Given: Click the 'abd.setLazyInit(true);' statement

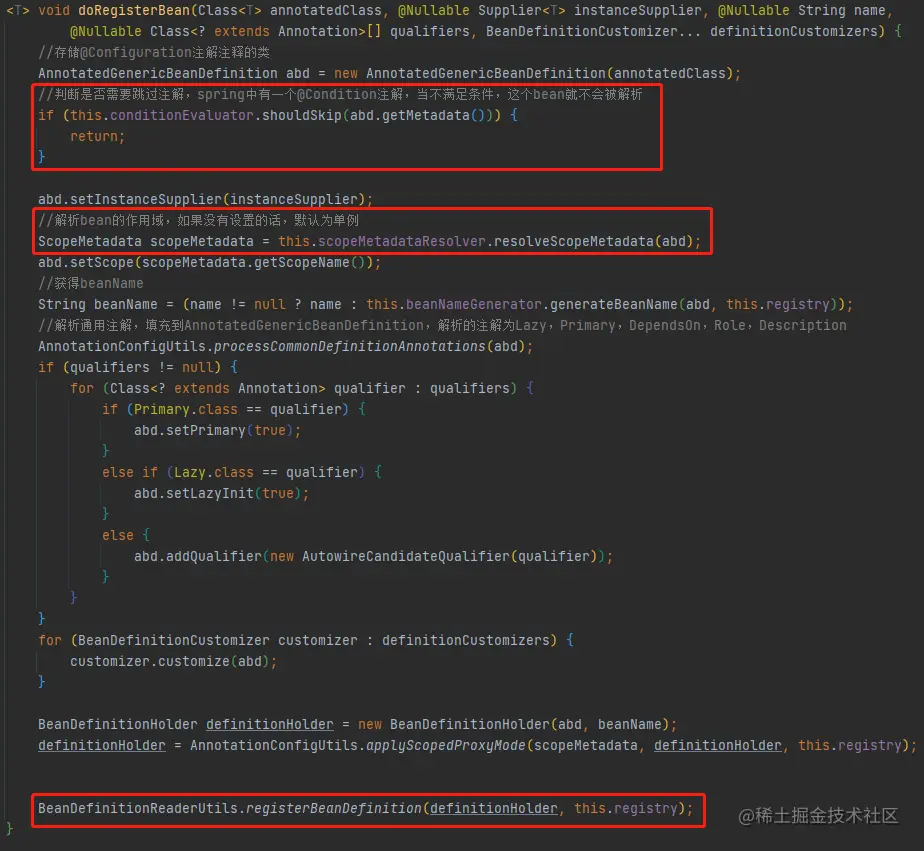Looking at the screenshot, I should point(221,493).
